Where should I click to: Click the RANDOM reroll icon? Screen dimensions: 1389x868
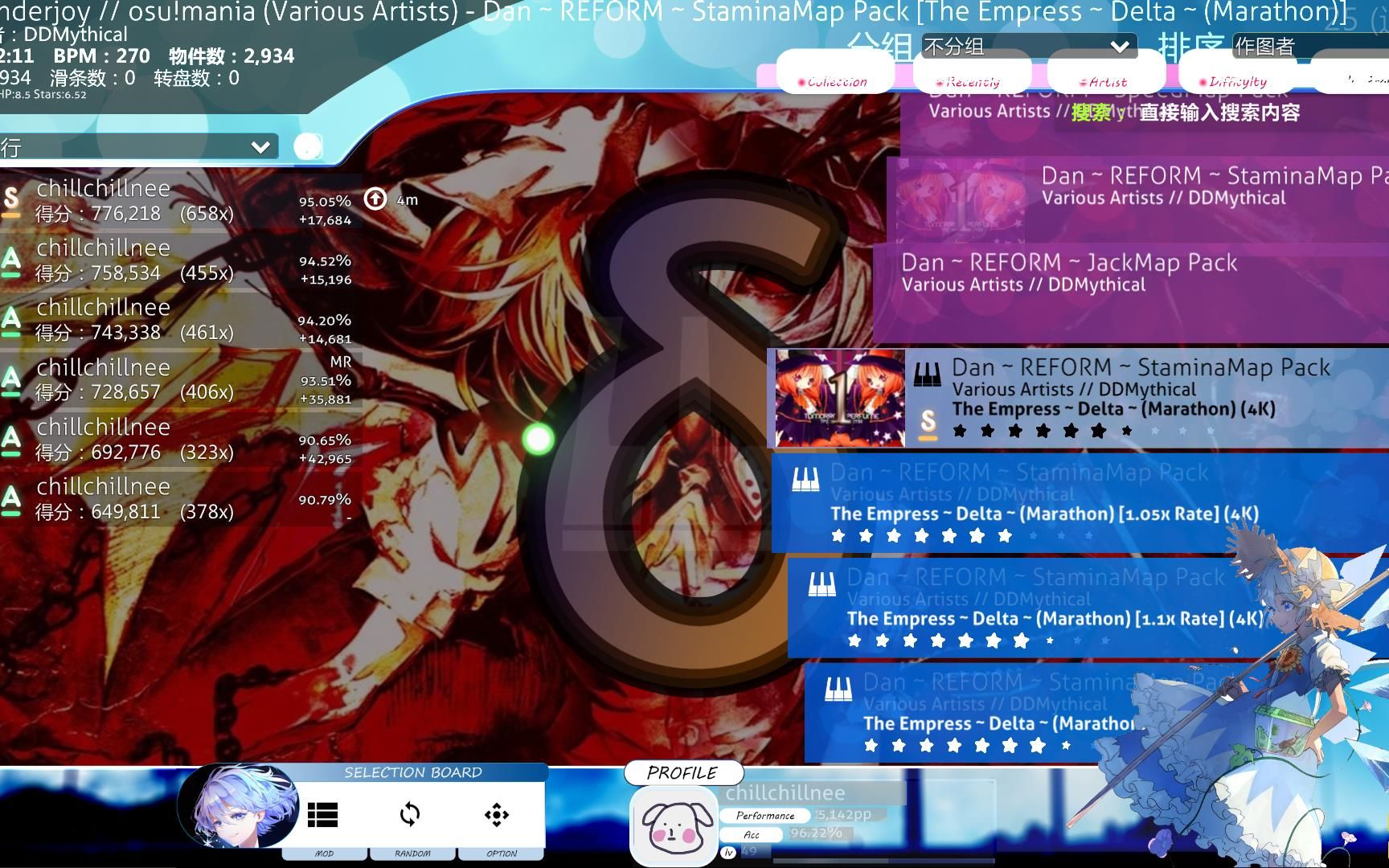412,814
